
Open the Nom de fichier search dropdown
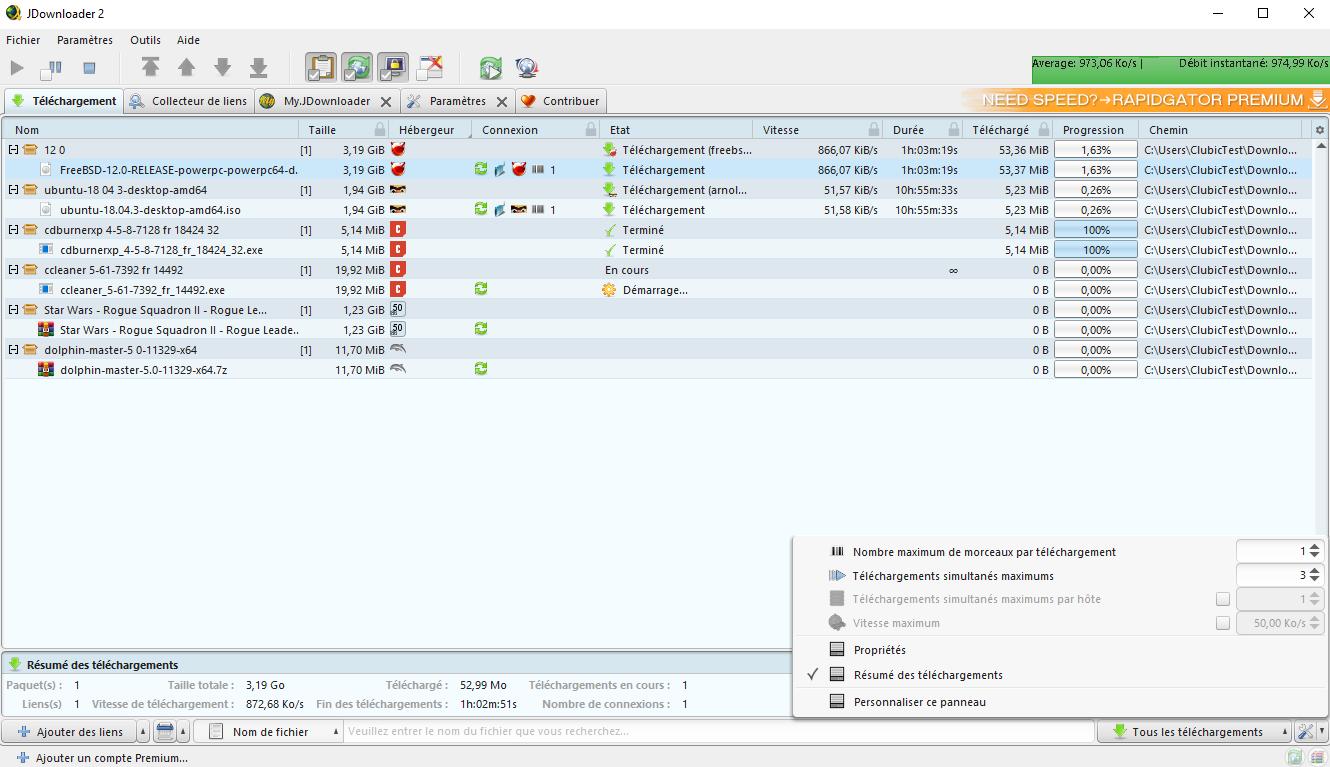click(269, 732)
